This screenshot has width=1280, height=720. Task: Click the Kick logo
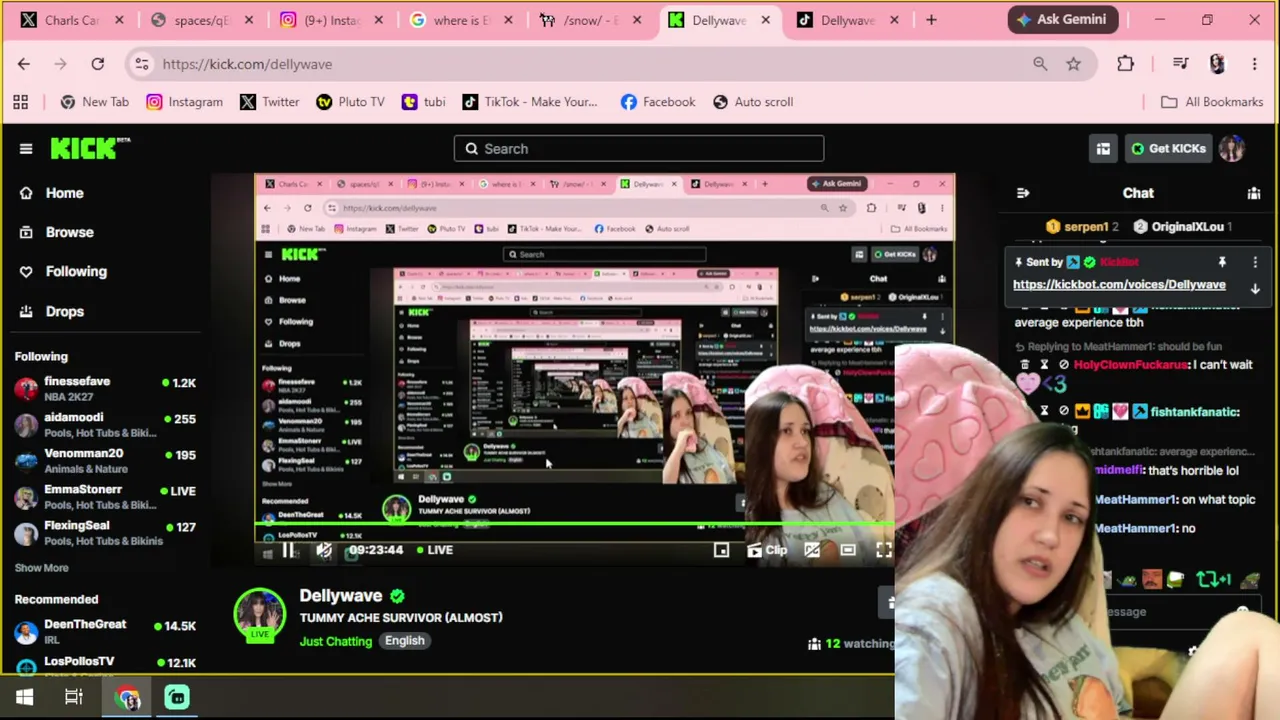click(x=90, y=148)
